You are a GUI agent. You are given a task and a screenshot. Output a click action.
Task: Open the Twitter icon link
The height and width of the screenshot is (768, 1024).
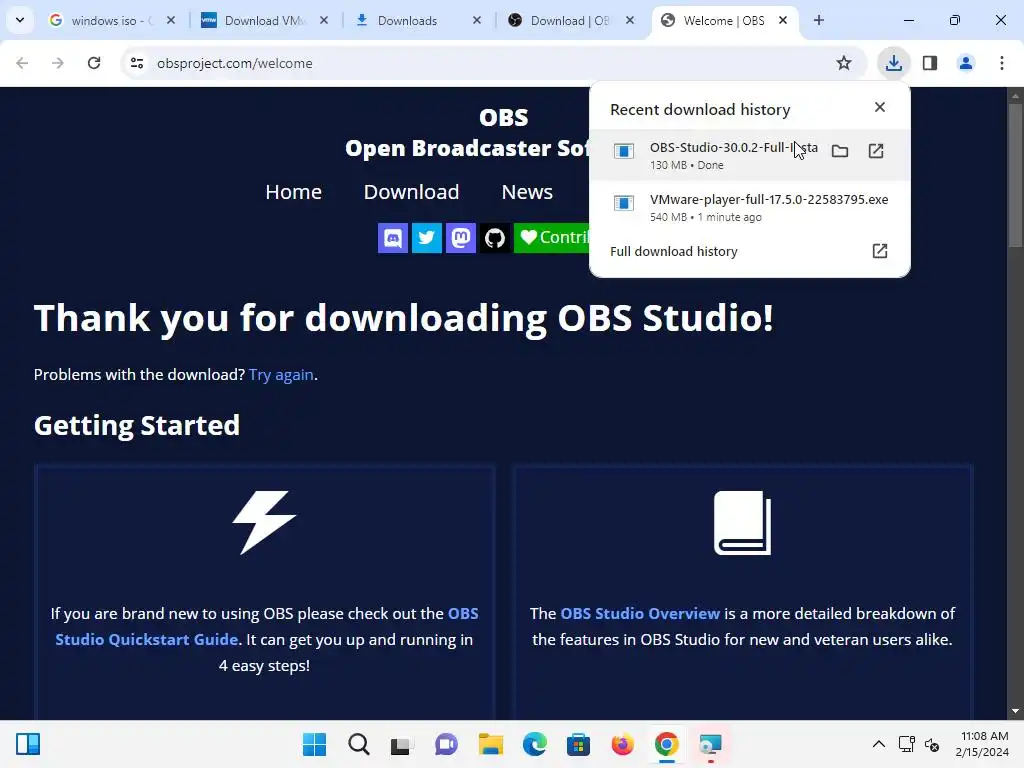coord(426,238)
